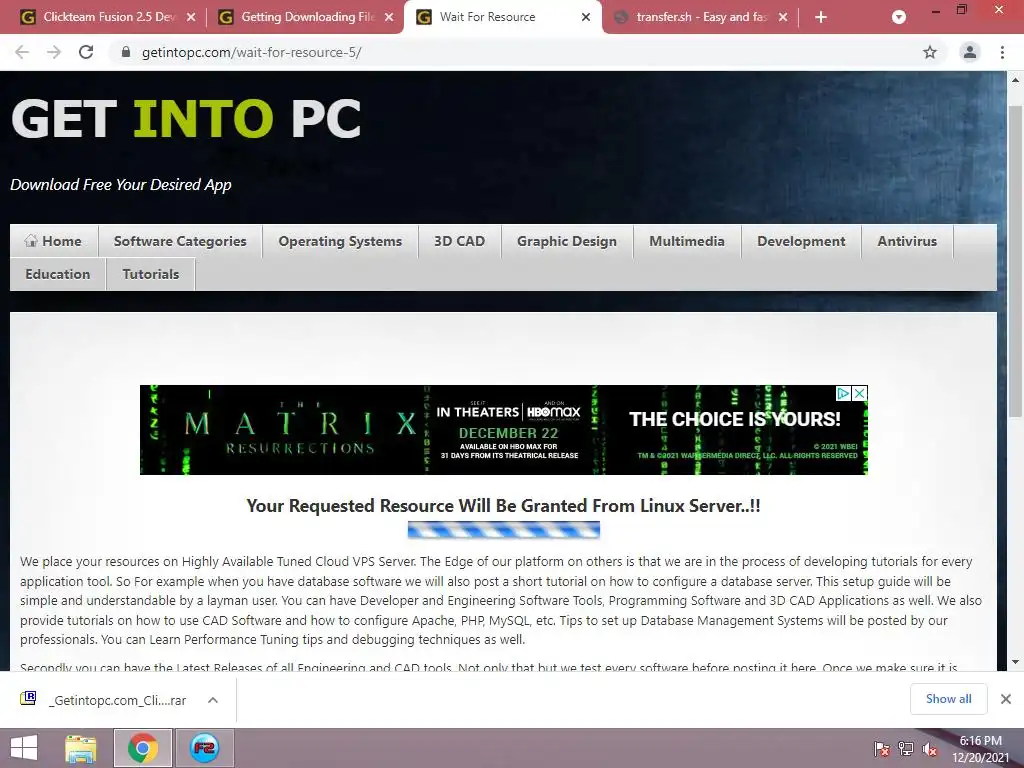Click the AdChoices triangle icon
The width and height of the screenshot is (1024, 768).
843,393
